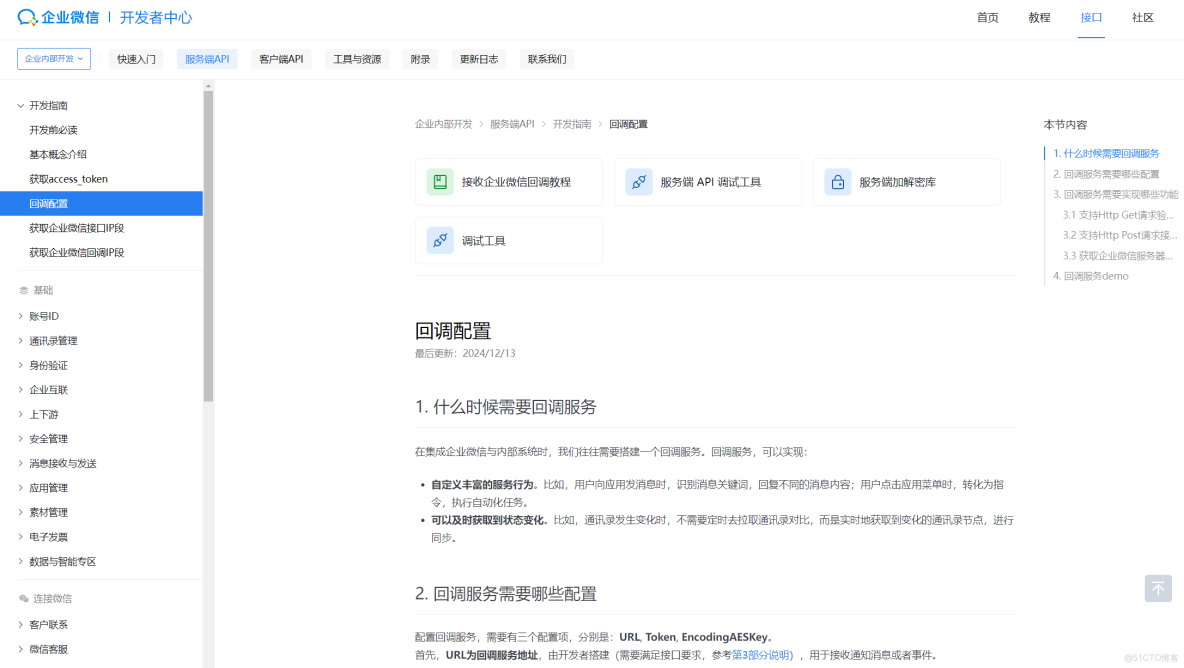The image size is (1184, 668).
Task: Click the 调试工具 card icon
Action: click(439, 240)
